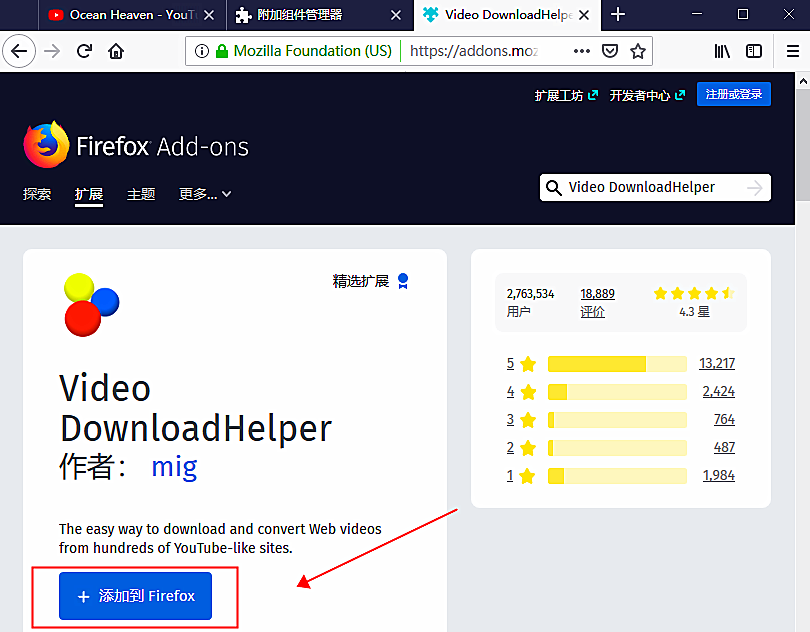Submit search with the arrow icon
This screenshot has height=632, width=810.
755,188
